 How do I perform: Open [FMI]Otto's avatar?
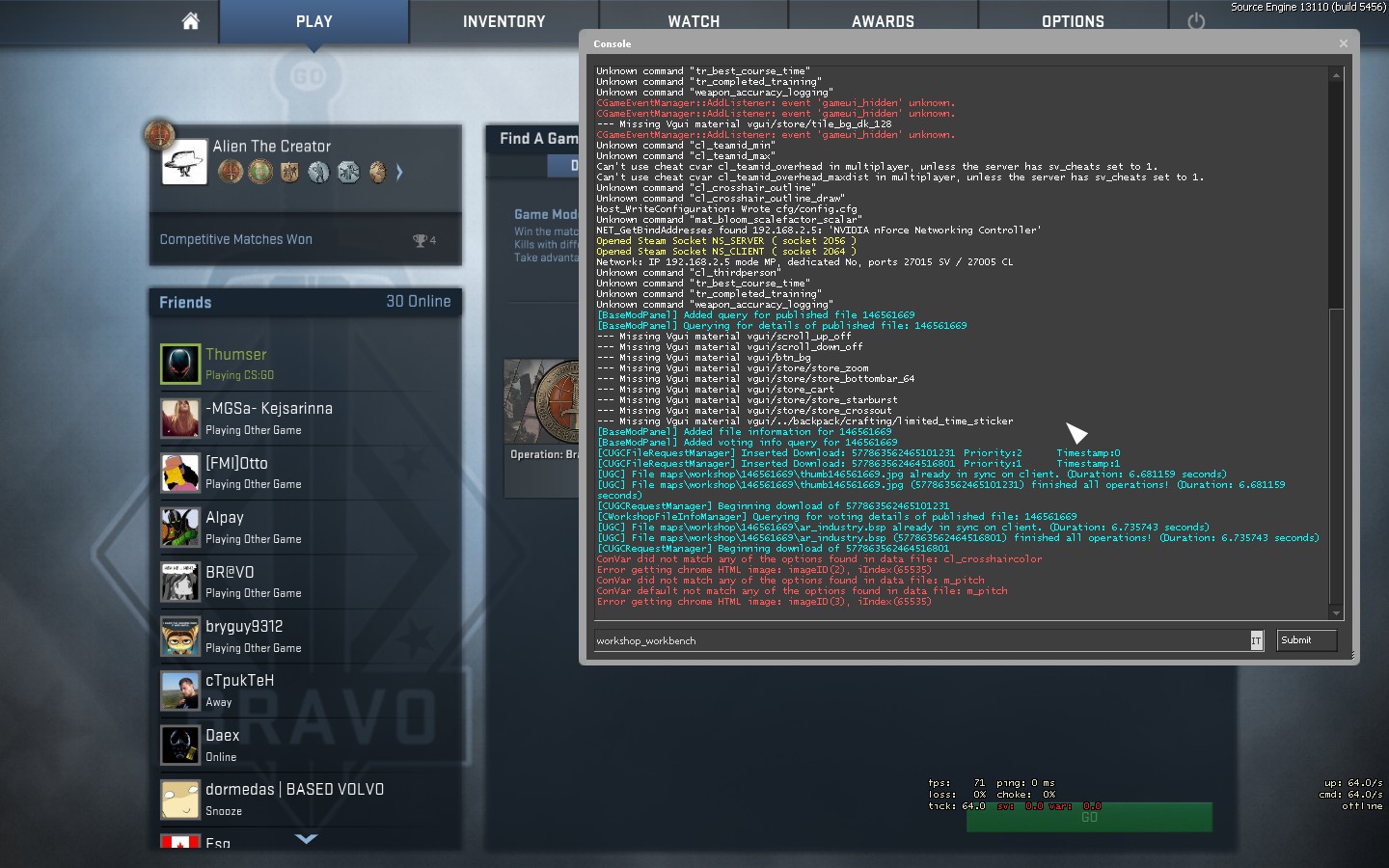click(x=180, y=474)
